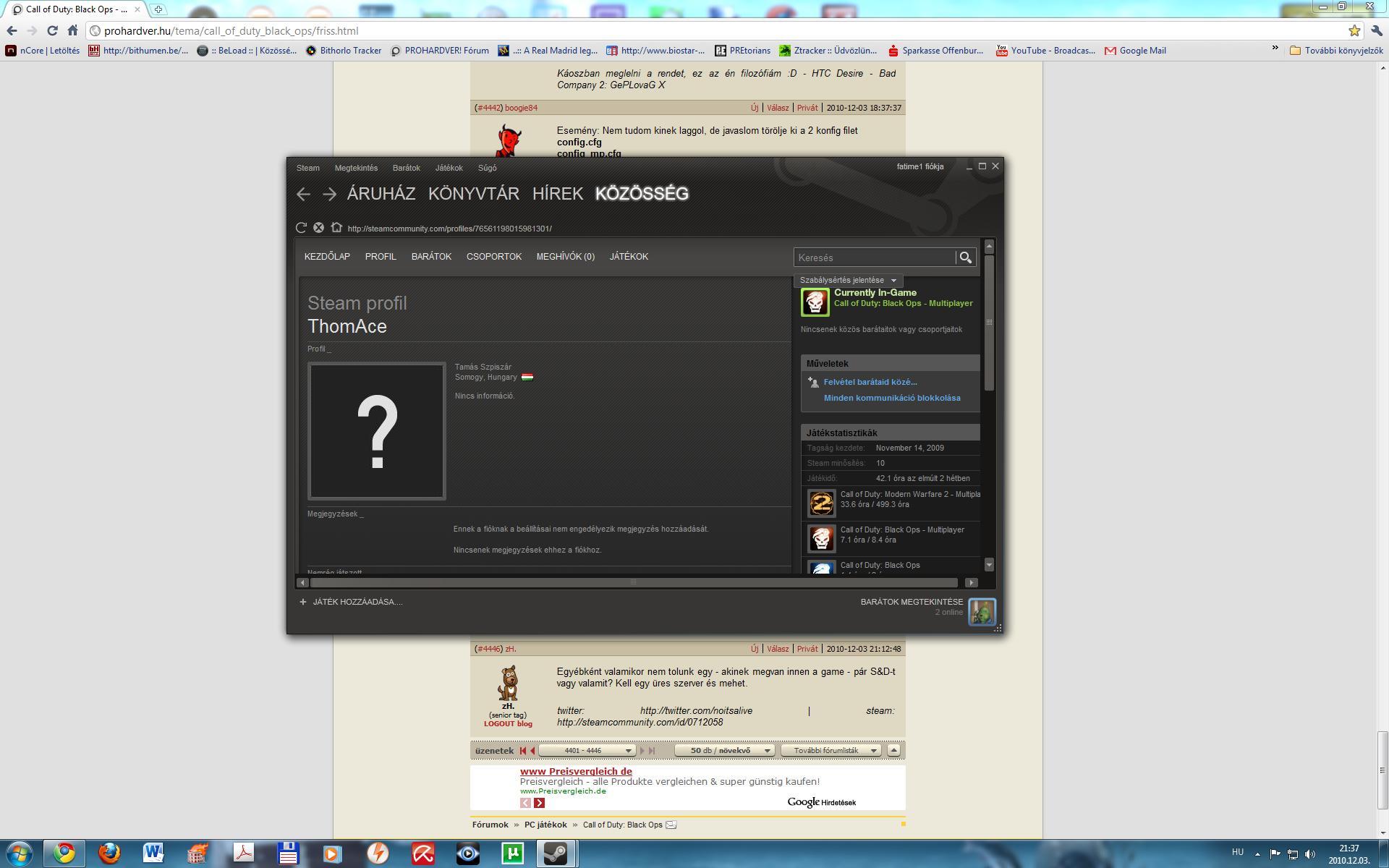Open the Barátok menu in Steam

point(406,168)
